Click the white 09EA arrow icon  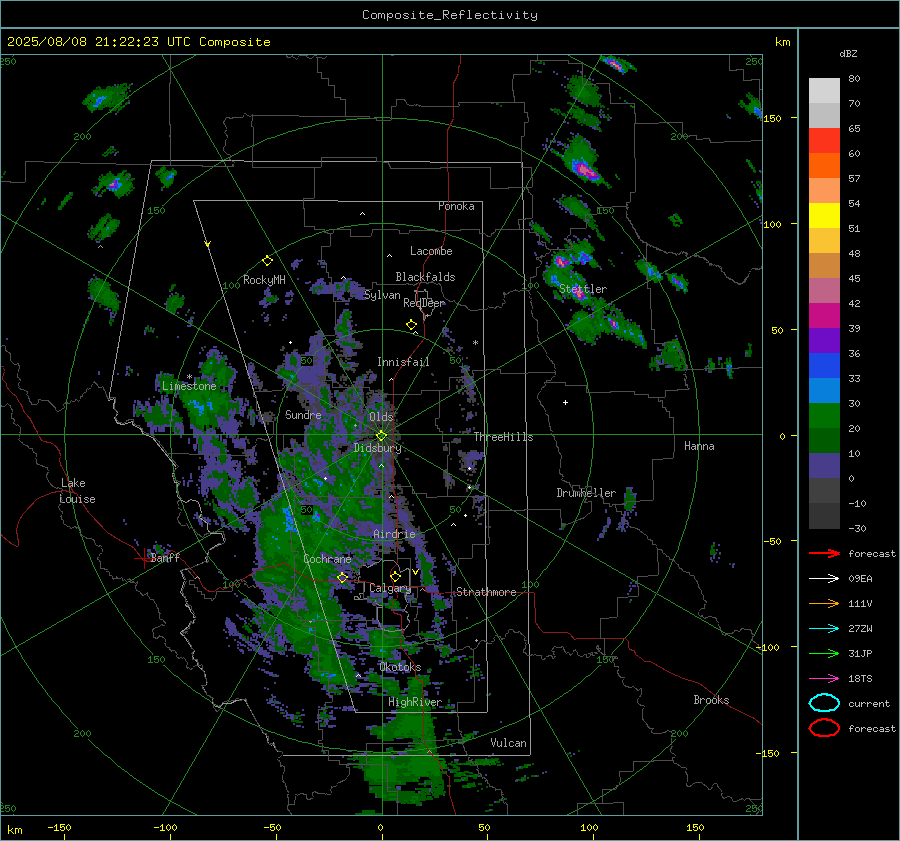(x=824, y=578)
